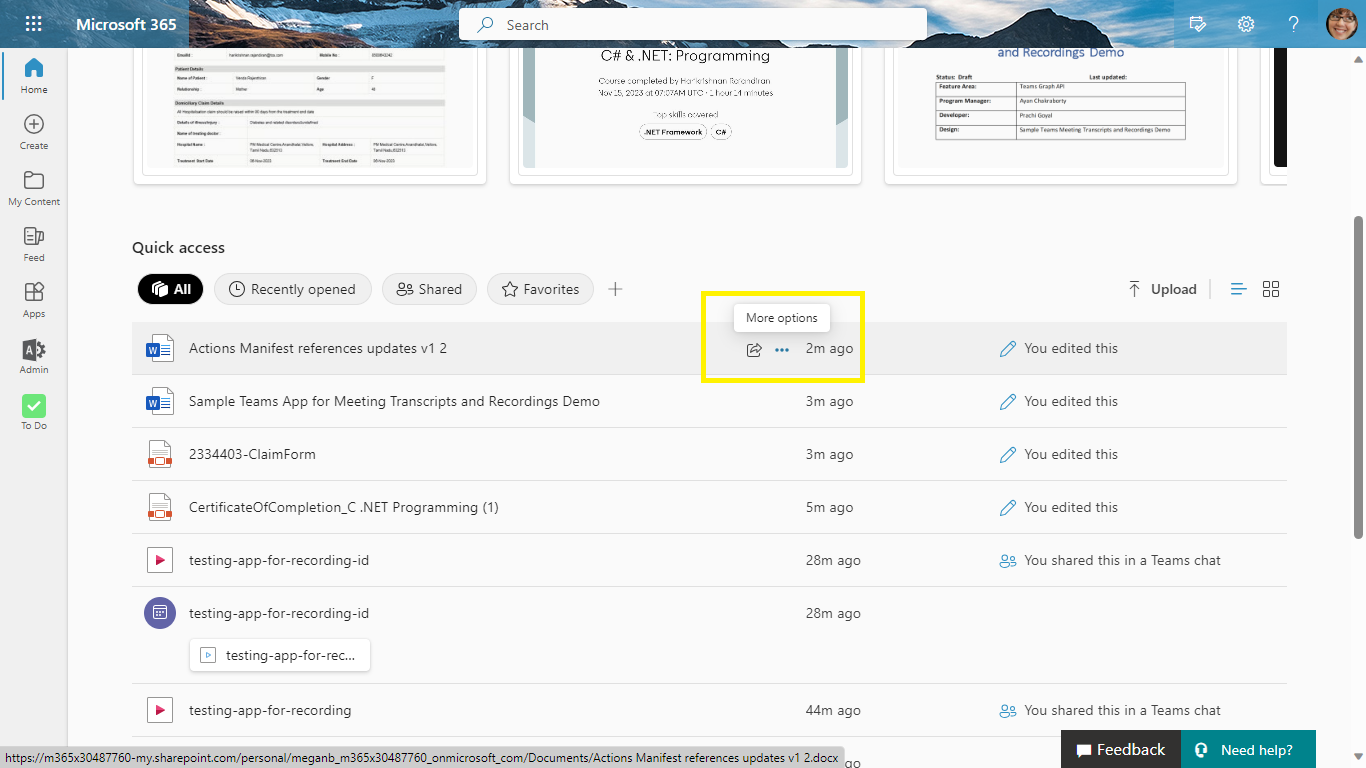This screenshot has height=768, width=1366.
Task: Click 'You edited this' for 2334403-ClaimForm
Action: [x=1071, y=454]
